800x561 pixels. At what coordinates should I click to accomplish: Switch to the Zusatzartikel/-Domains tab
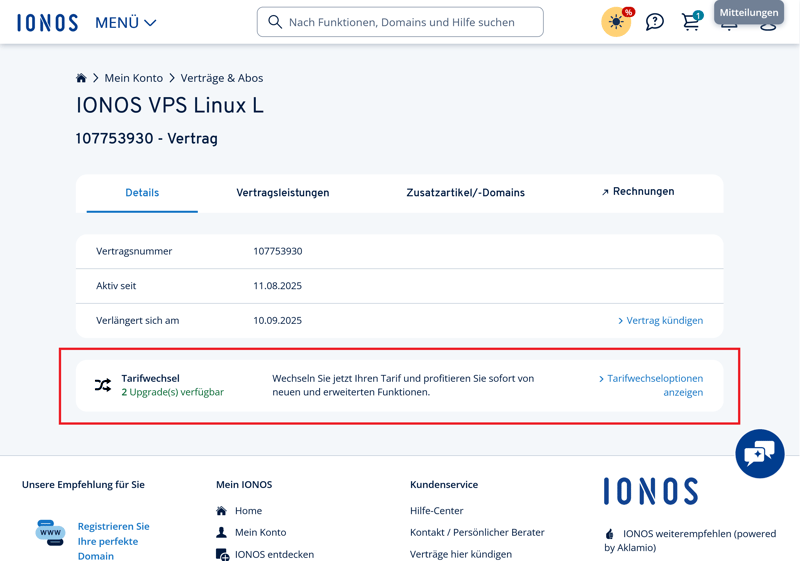pyautogui.click(x=465, y=193)
